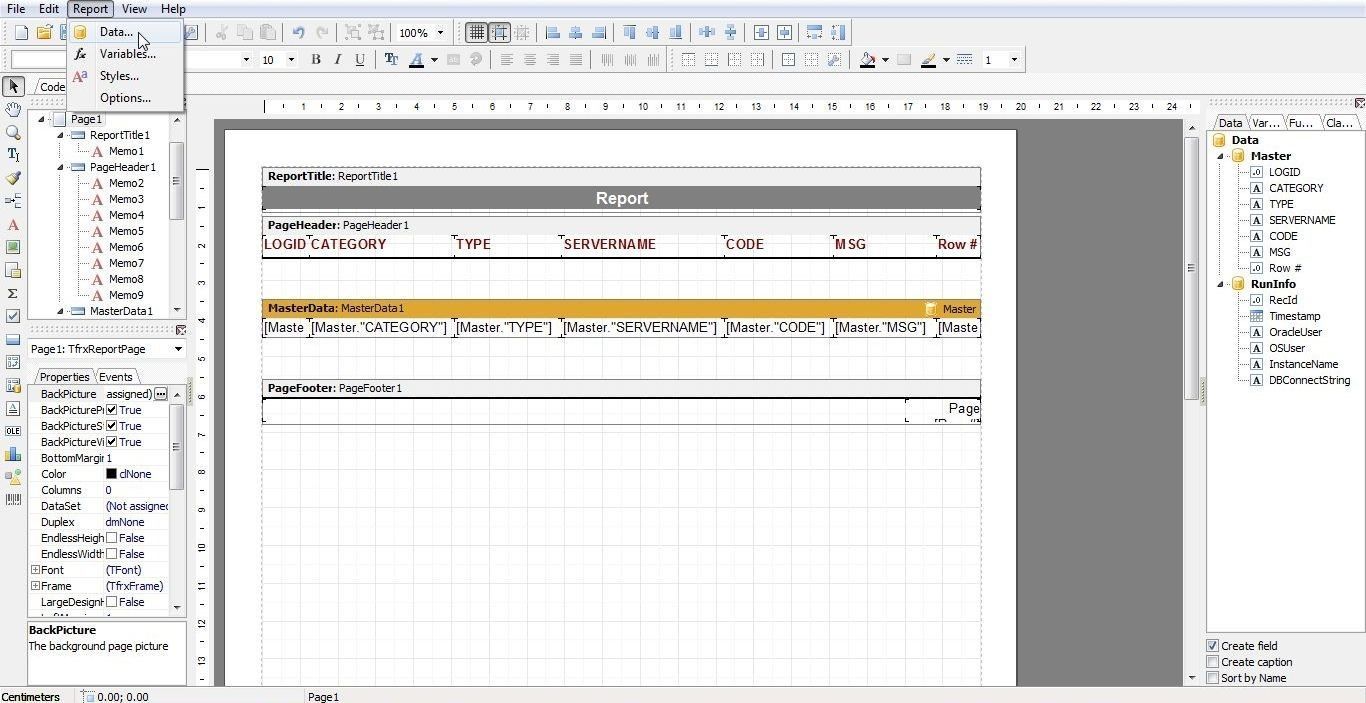Select the Edit Text tool

[x=13, y=155]
